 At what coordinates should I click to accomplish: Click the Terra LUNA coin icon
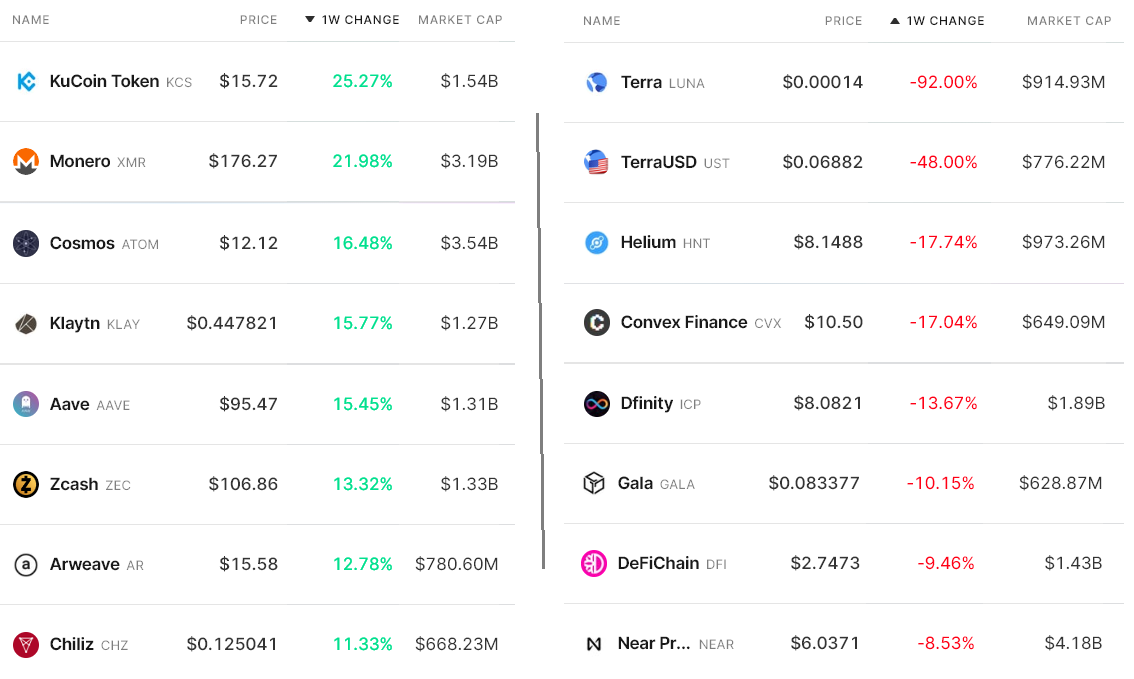(x=594, y=81)
